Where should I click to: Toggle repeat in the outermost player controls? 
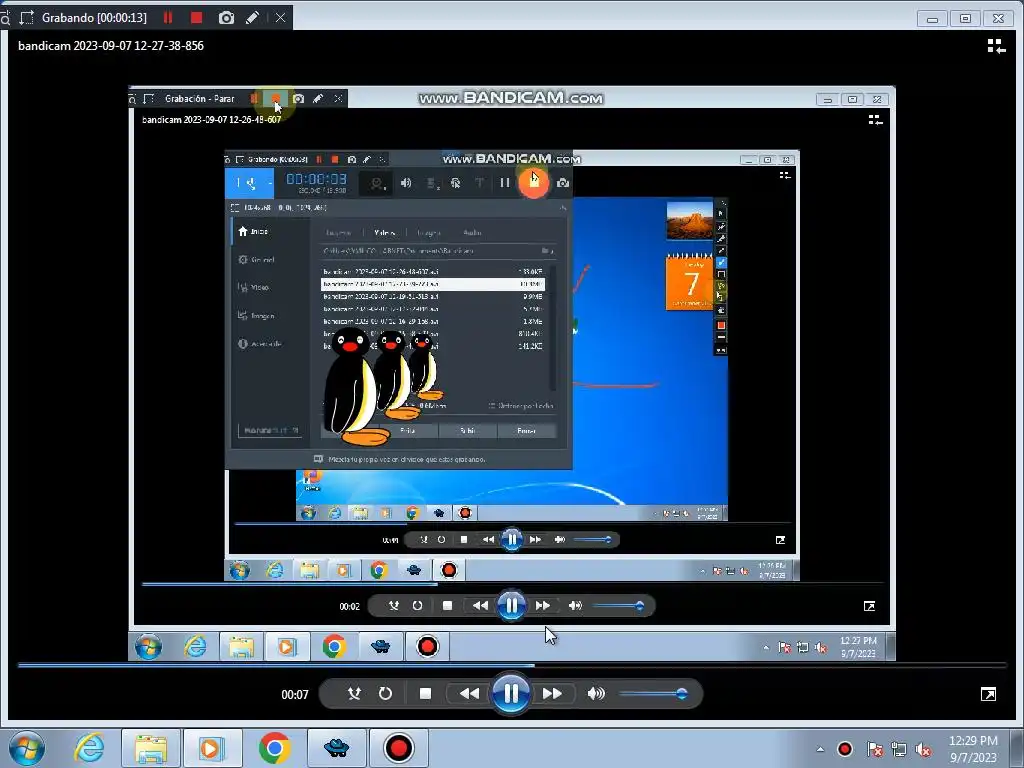click(x=385, y=694)
